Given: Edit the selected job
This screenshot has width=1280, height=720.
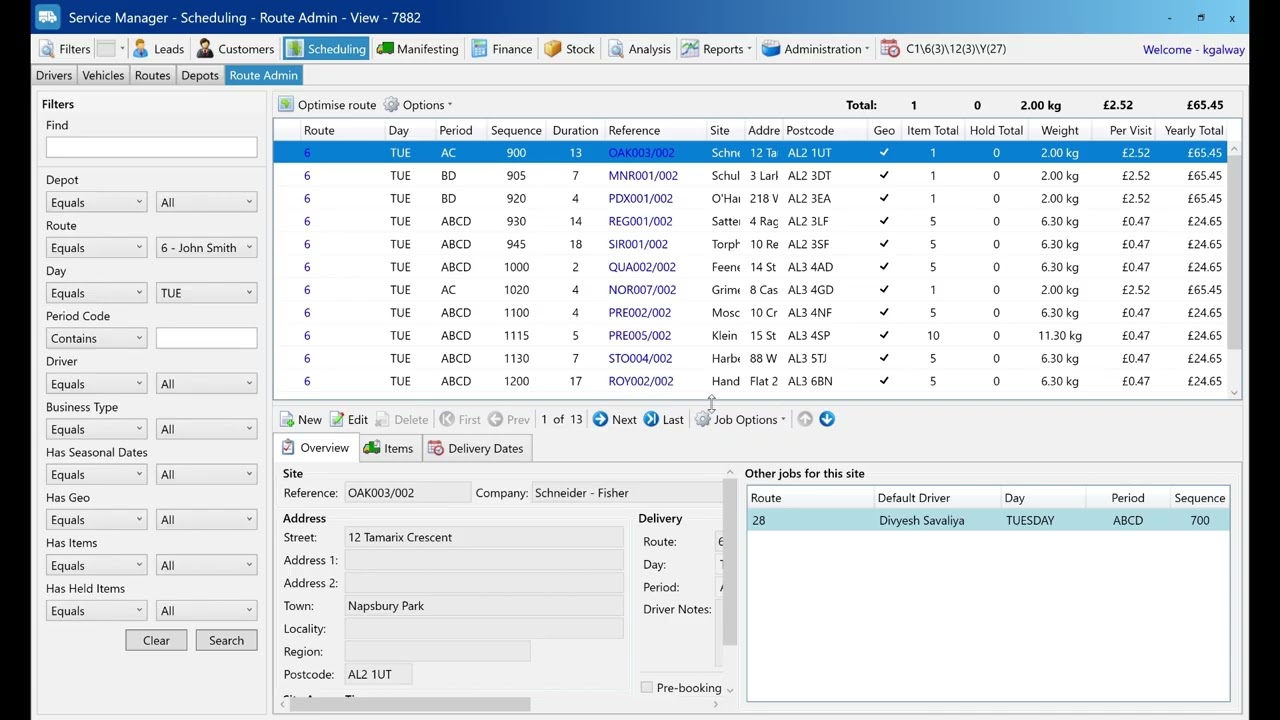Looking at the screenshot, I should point(349,420).
